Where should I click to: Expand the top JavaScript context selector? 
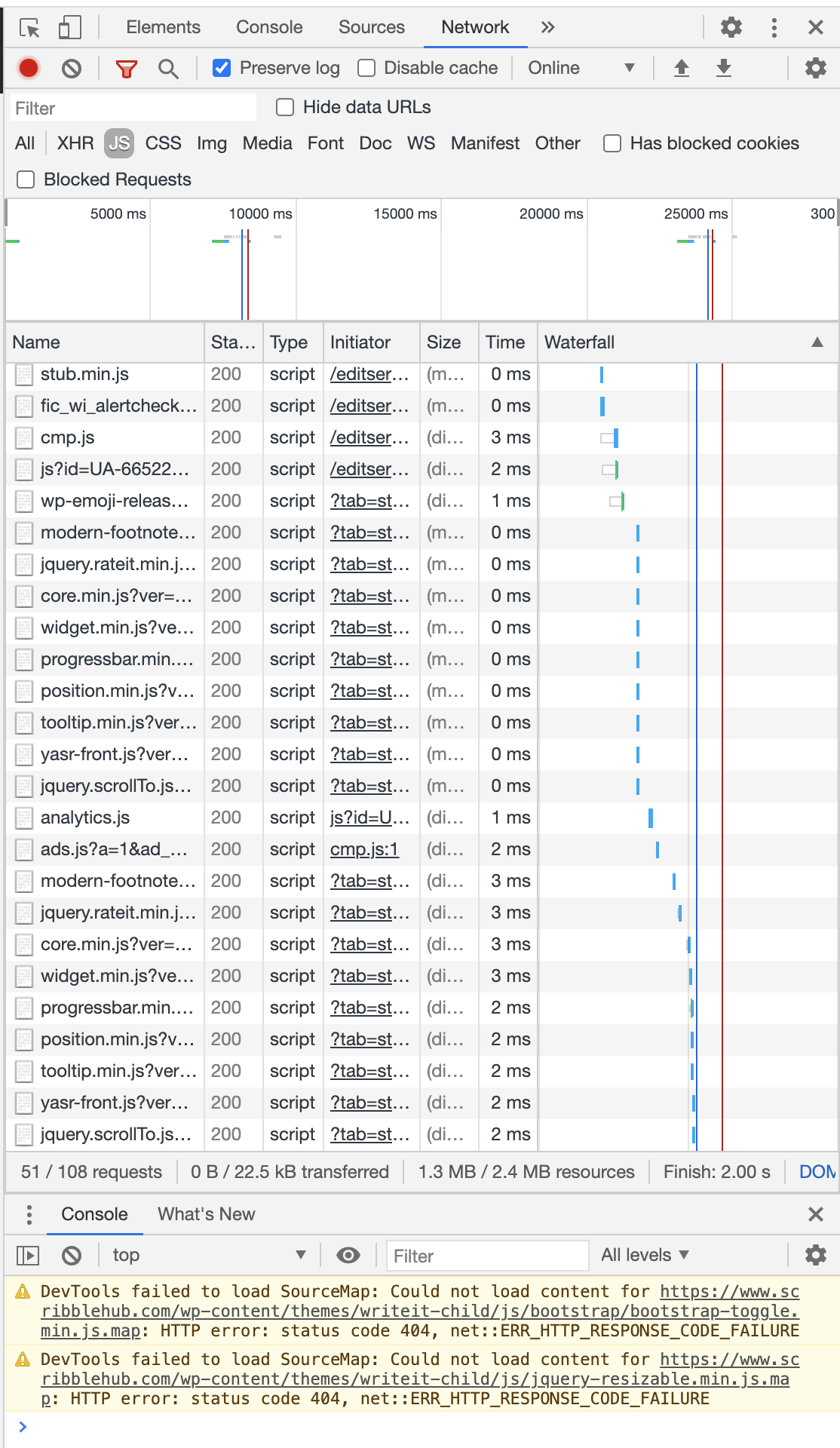[208, 1255]
